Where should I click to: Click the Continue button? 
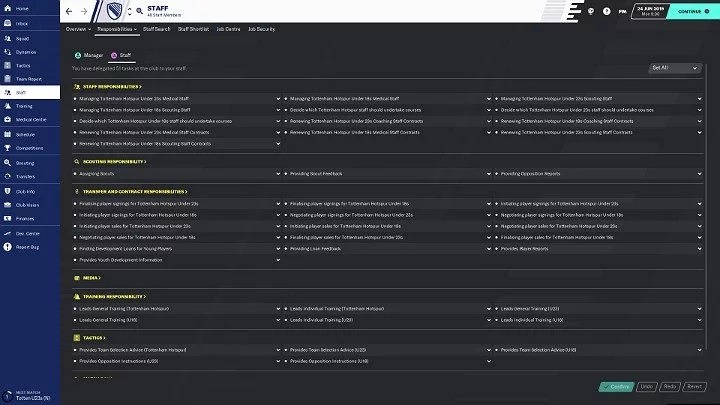coord(689,12)
